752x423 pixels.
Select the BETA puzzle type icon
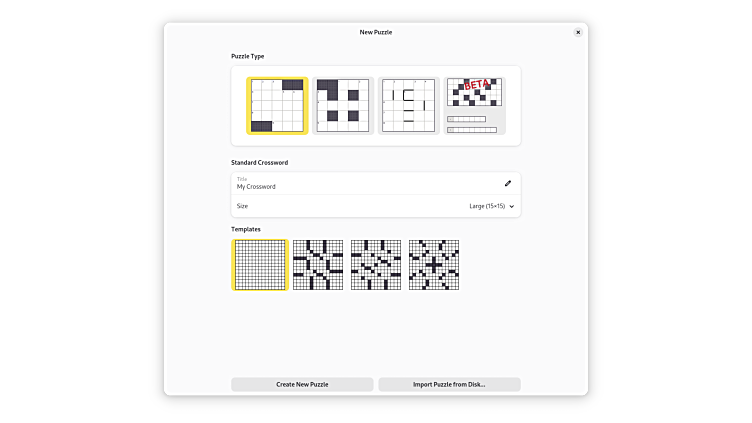pos(475,105)
